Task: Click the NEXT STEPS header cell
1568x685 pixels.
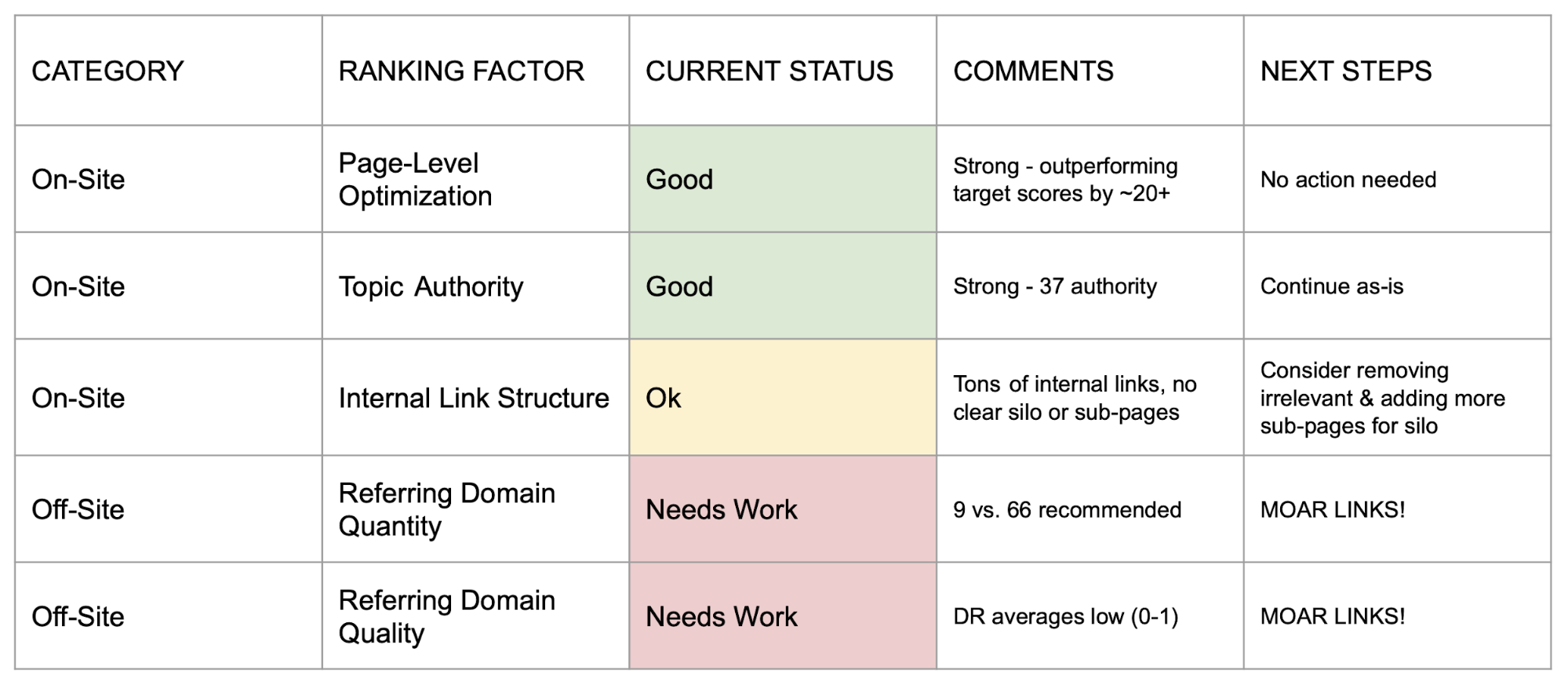Action: pos(1346,71)
